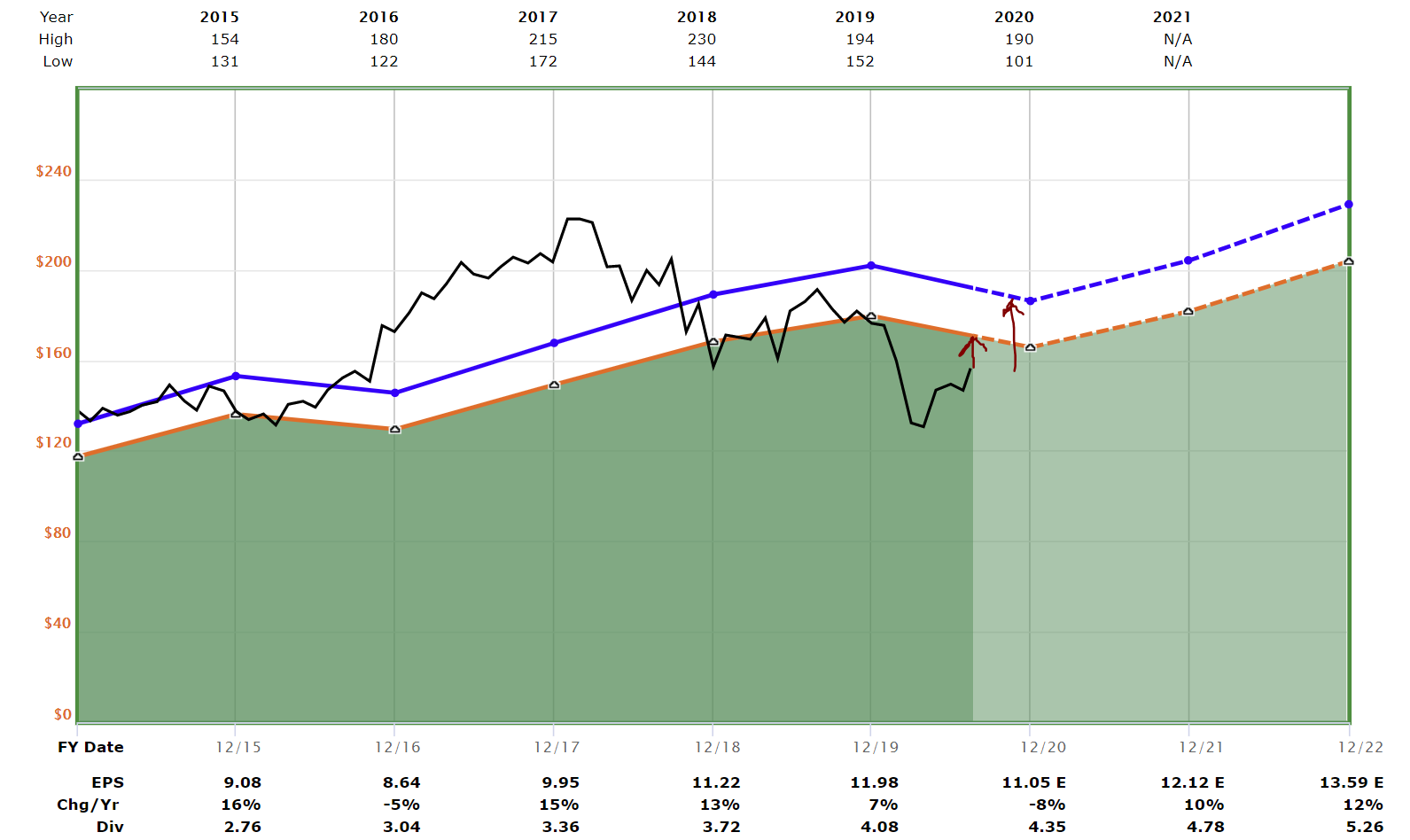Click the blue data point at 12/22
The image size is (1410, 840).
pos(1349,205)
